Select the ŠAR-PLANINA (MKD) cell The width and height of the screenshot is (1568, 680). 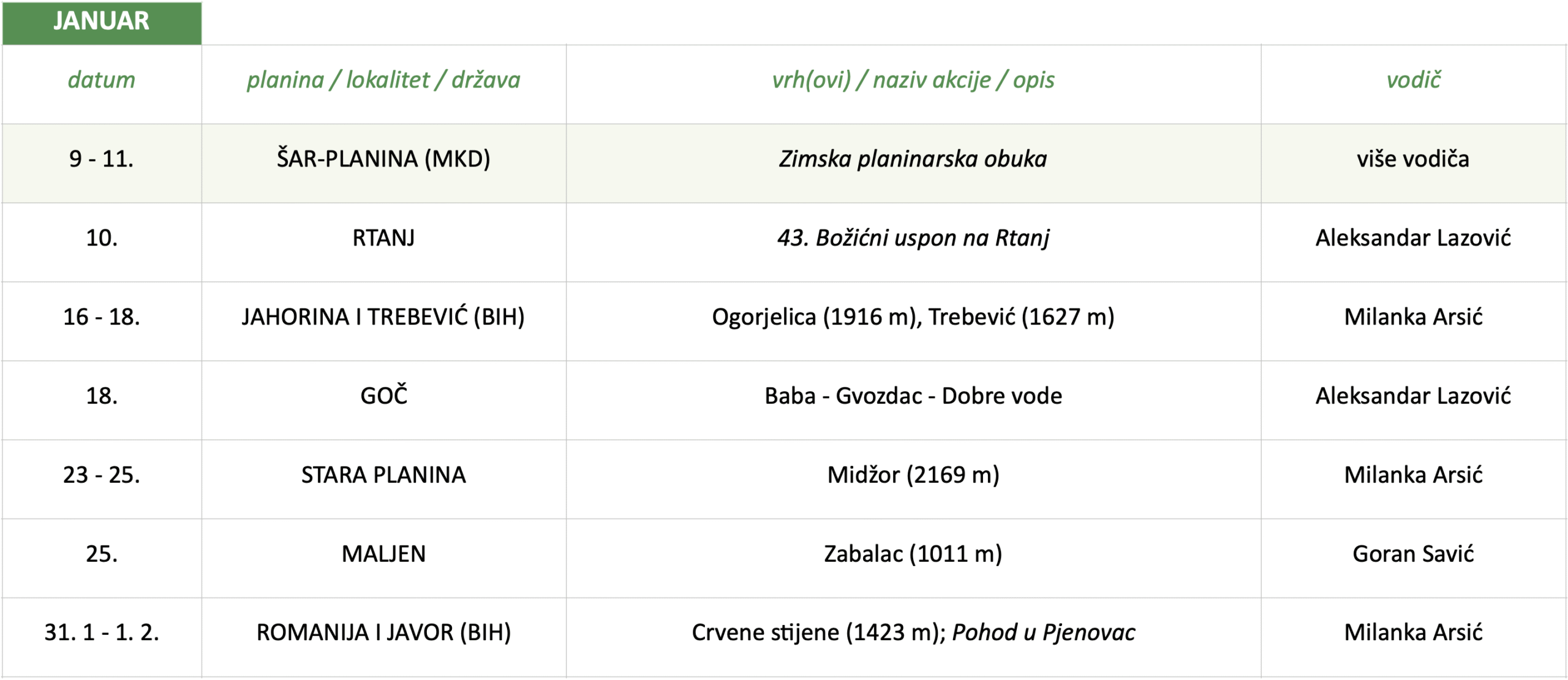383,159
